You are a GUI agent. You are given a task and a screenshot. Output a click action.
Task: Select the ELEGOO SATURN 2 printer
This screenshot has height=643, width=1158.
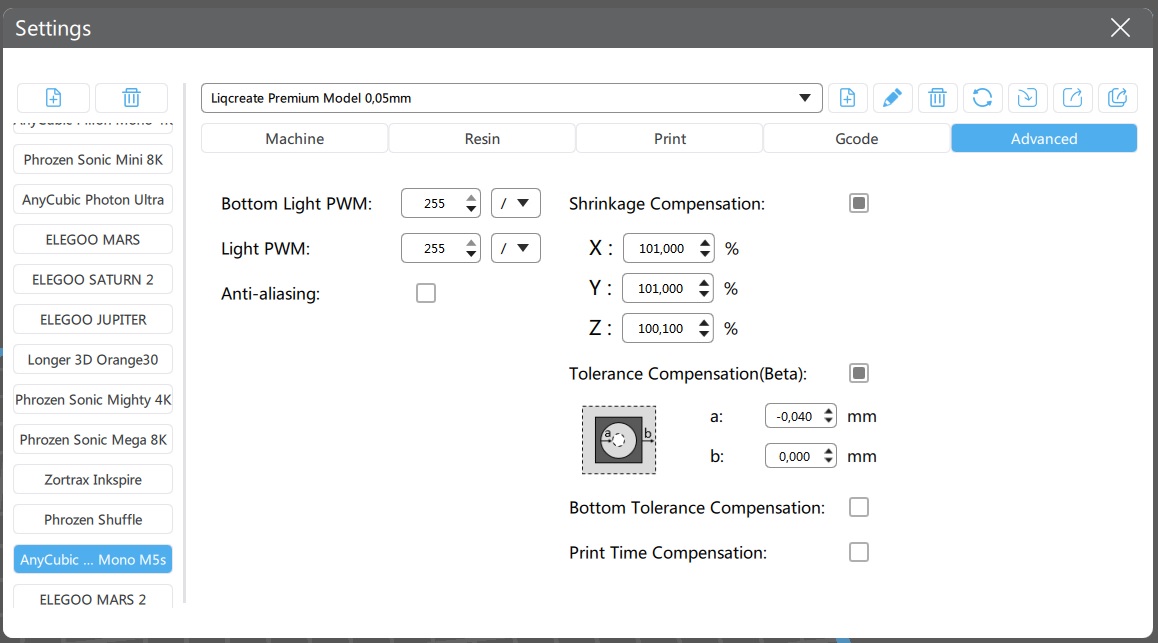pos(93,279)
